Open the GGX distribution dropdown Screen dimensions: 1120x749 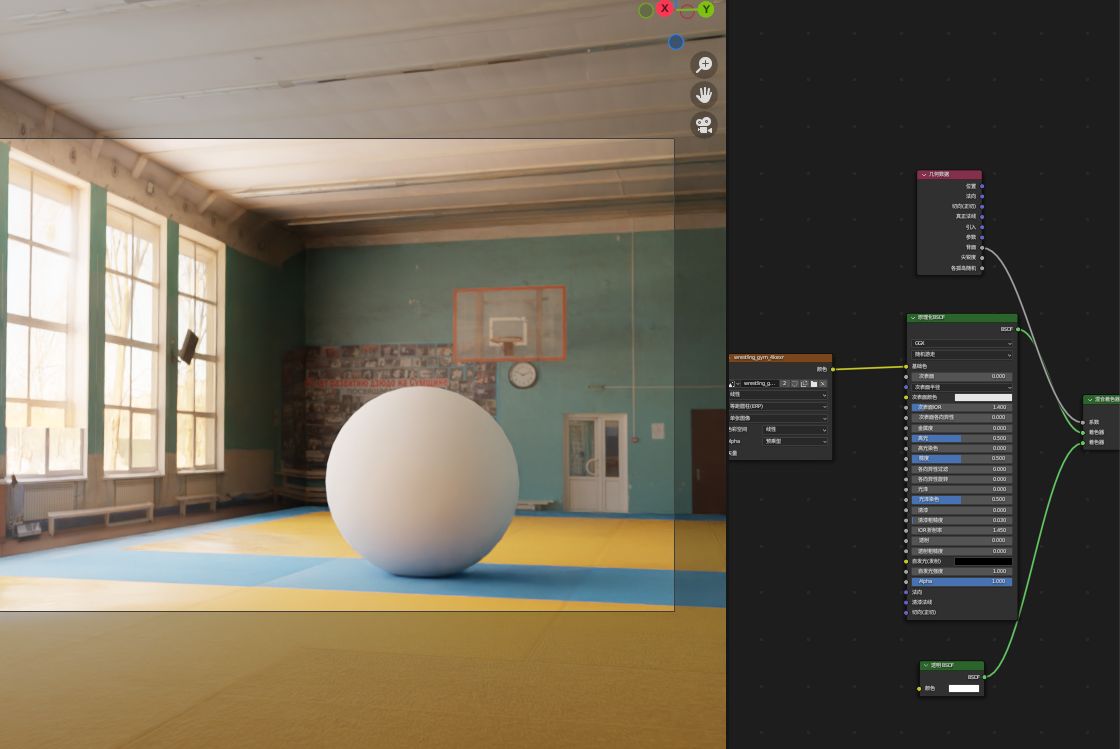point(962,343)
